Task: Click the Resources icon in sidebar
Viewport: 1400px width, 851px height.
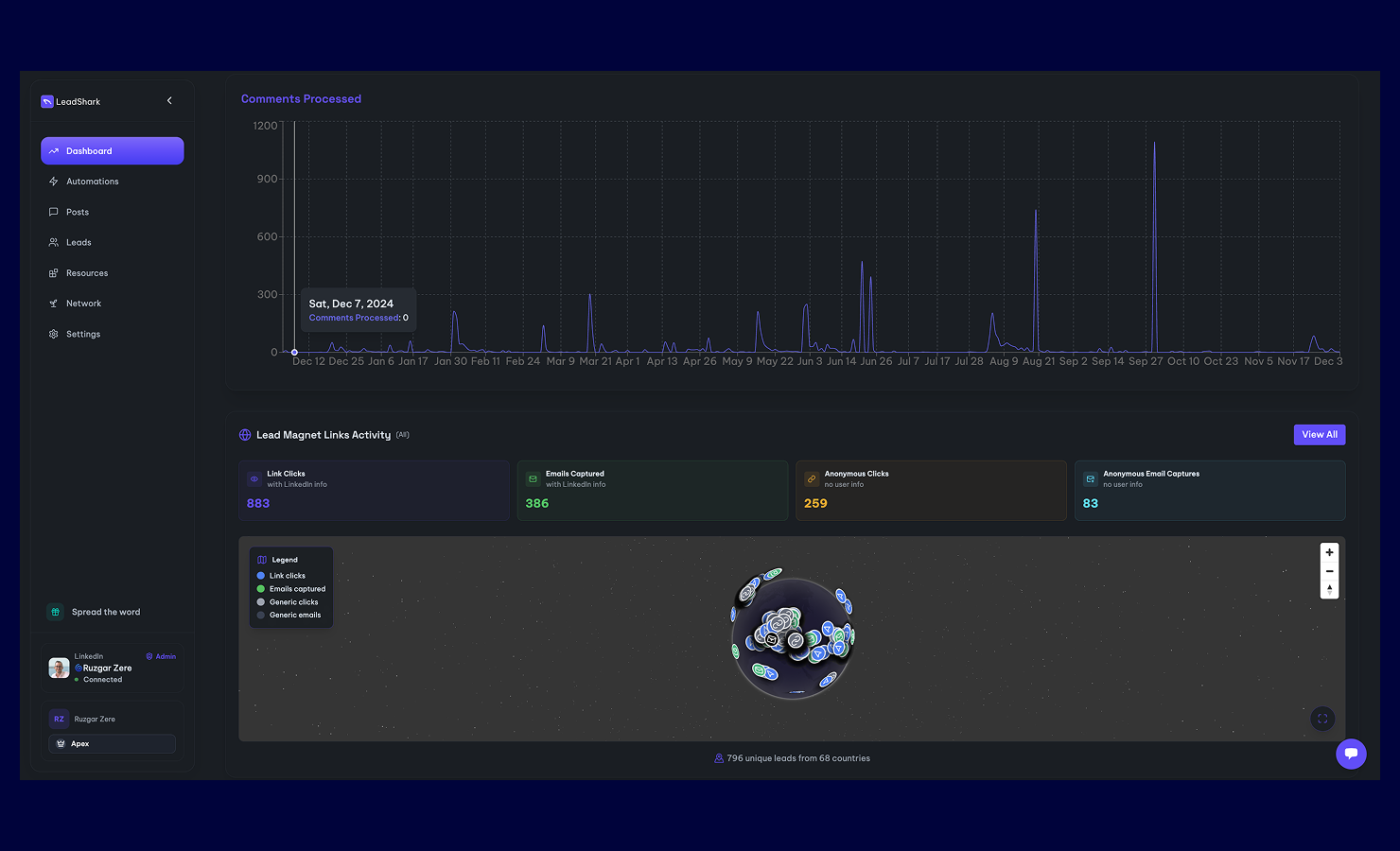Action: 54,273
